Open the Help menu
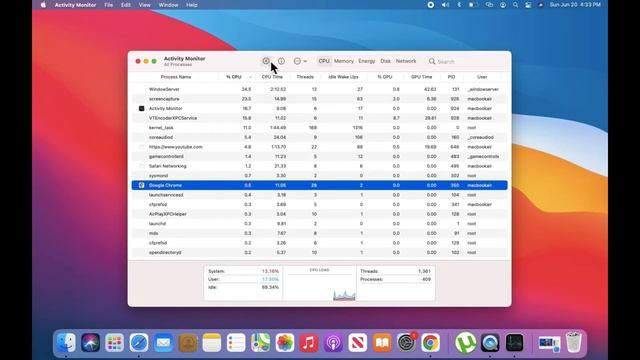The image size is (640, 360). (192, 5)
